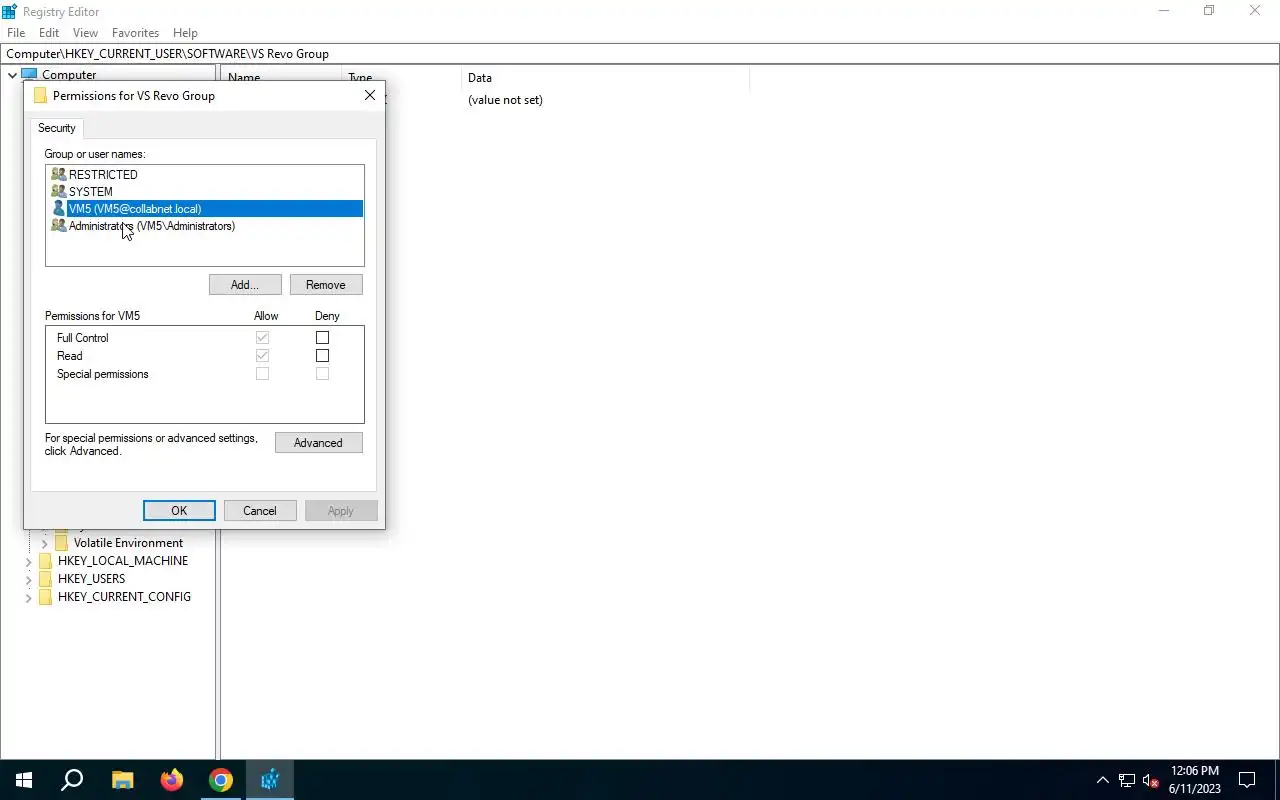Click the muted volume tray icon
The height and width of the screenshot is (800, 1280).
click(1151, 781)
